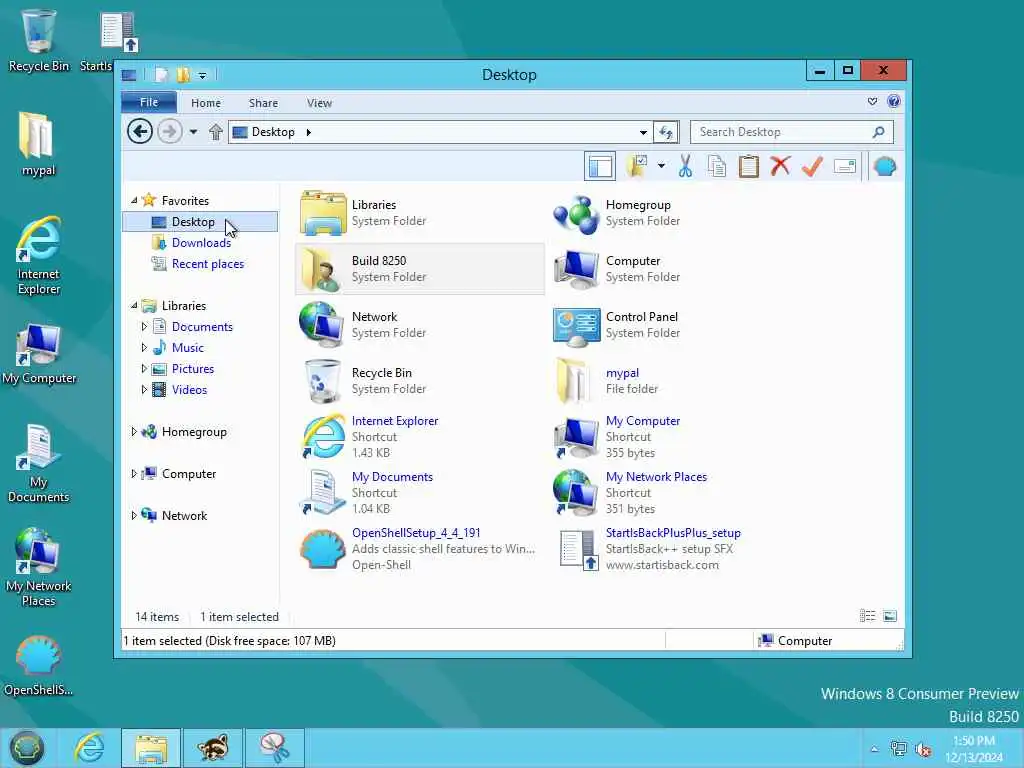Click New Folder in Quick Access Toolbar

point(183,75)
